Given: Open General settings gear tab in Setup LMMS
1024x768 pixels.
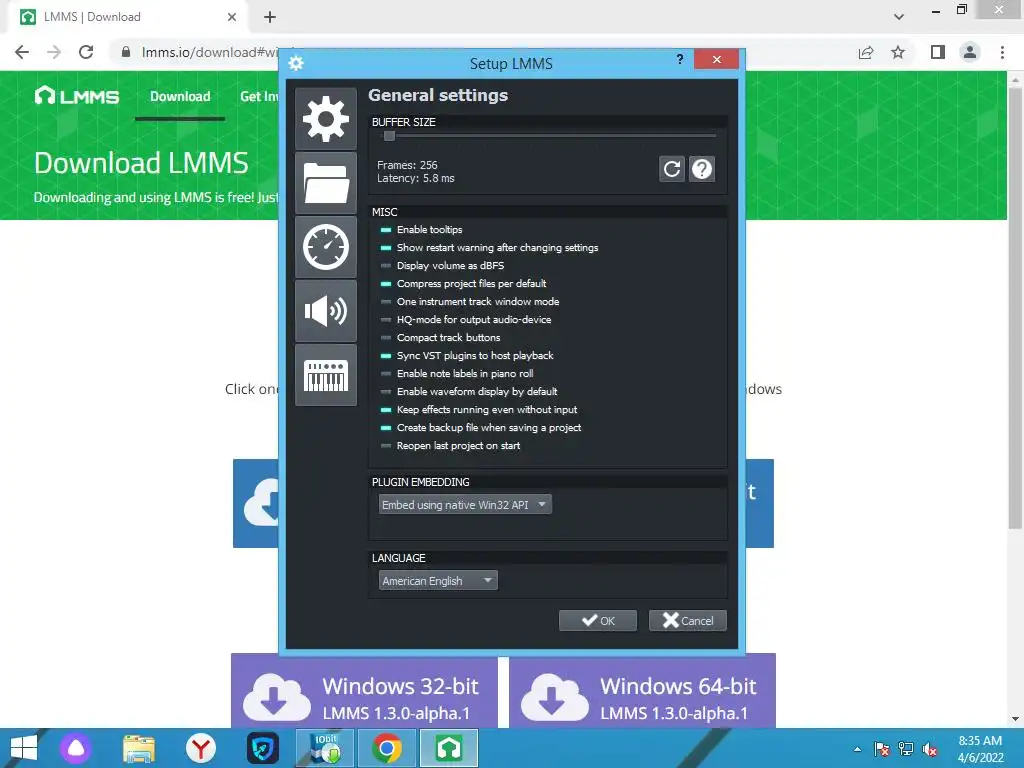Looking at the screenshot, I should pyautogui.click(x=326, y=119).
